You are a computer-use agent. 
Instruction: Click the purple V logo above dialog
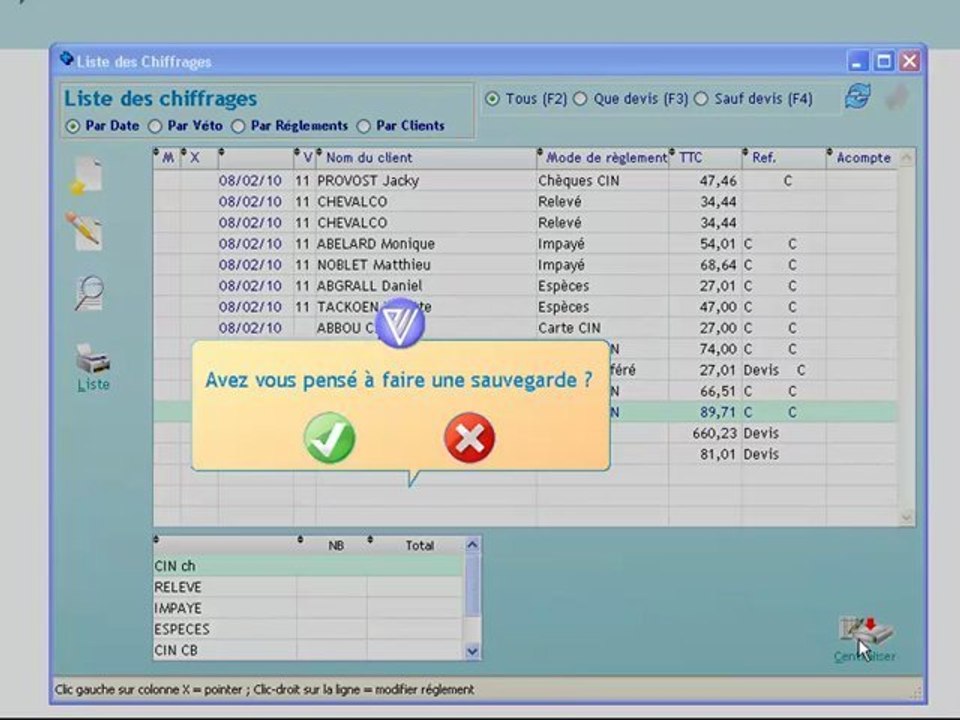pyautogui.click(x=400, y=323)
